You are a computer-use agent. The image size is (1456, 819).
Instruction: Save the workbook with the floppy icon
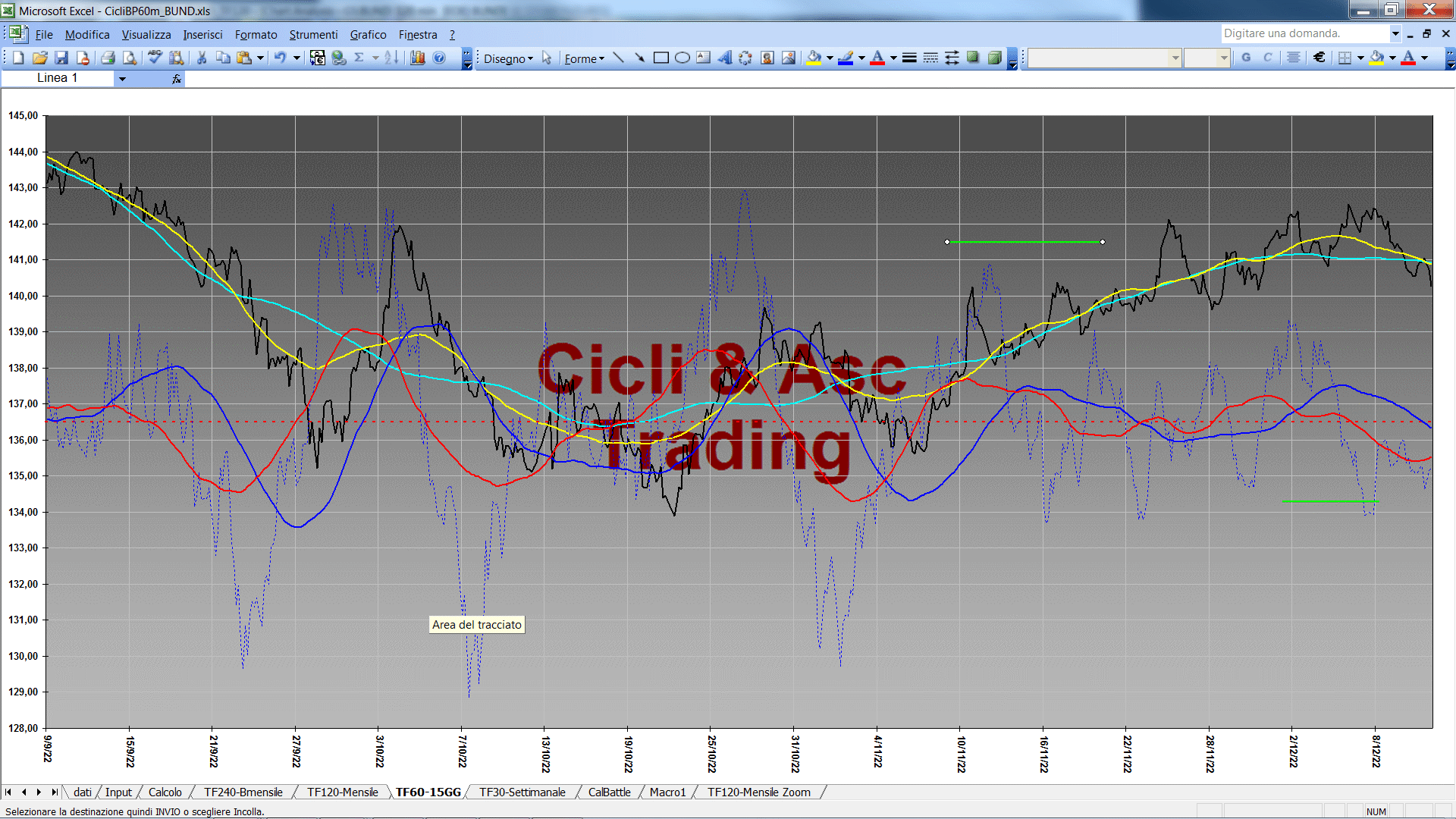coord(61,58)
